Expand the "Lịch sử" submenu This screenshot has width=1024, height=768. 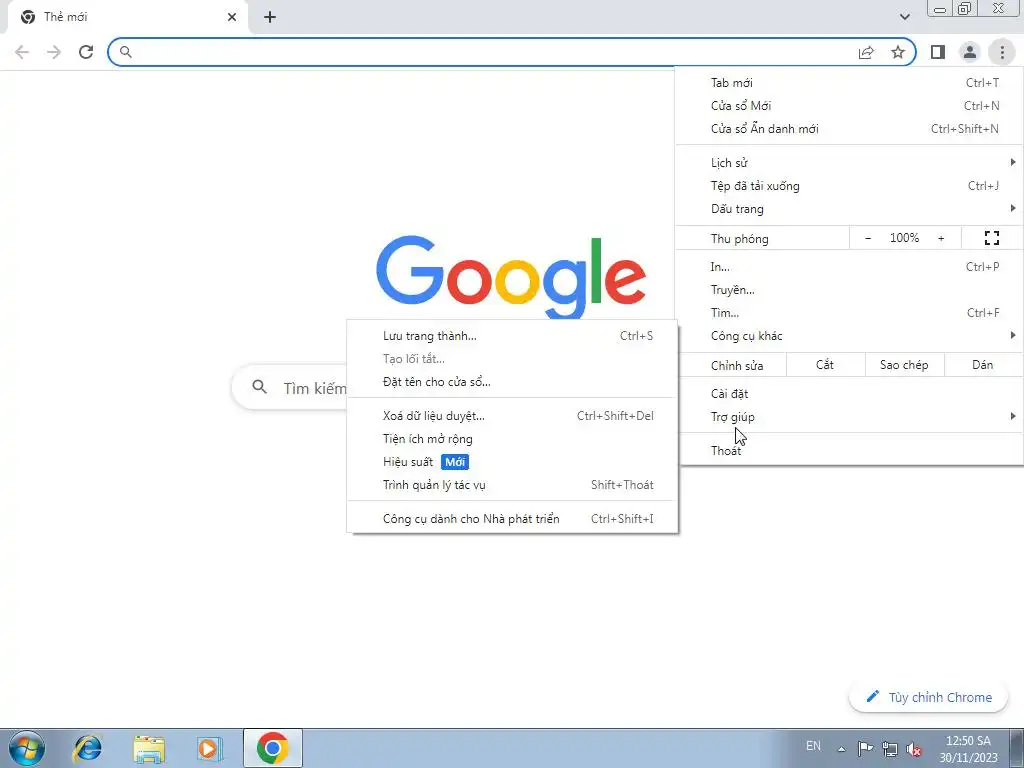[849, 163]
